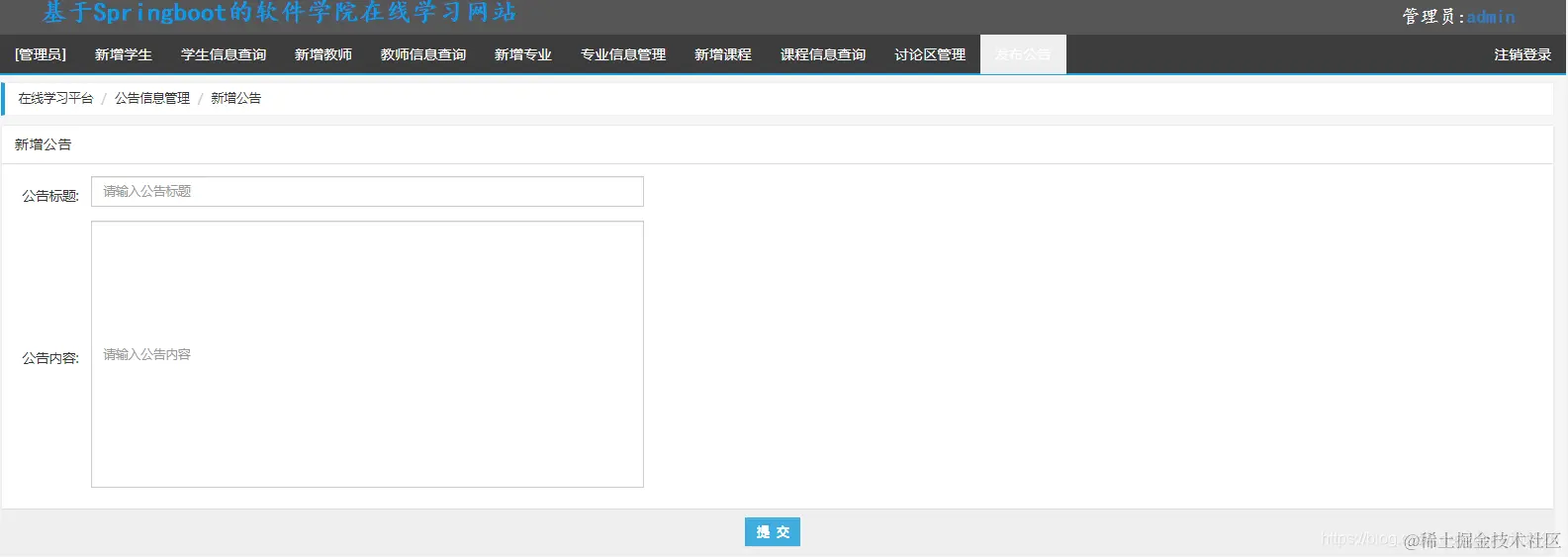The image size is (1568, 557).
Task: Go to 课程信息查询
Action: [x=823, y=54]
